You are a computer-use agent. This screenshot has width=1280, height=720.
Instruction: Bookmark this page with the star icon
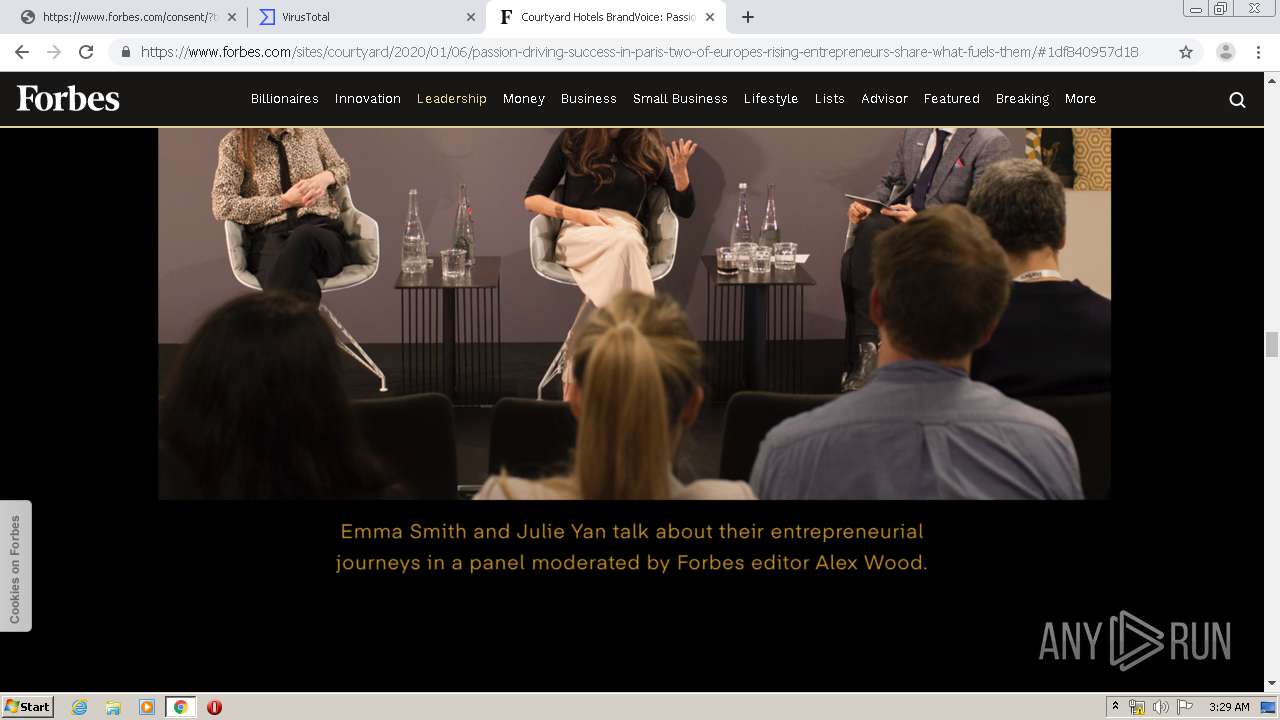coord(1186,52)
